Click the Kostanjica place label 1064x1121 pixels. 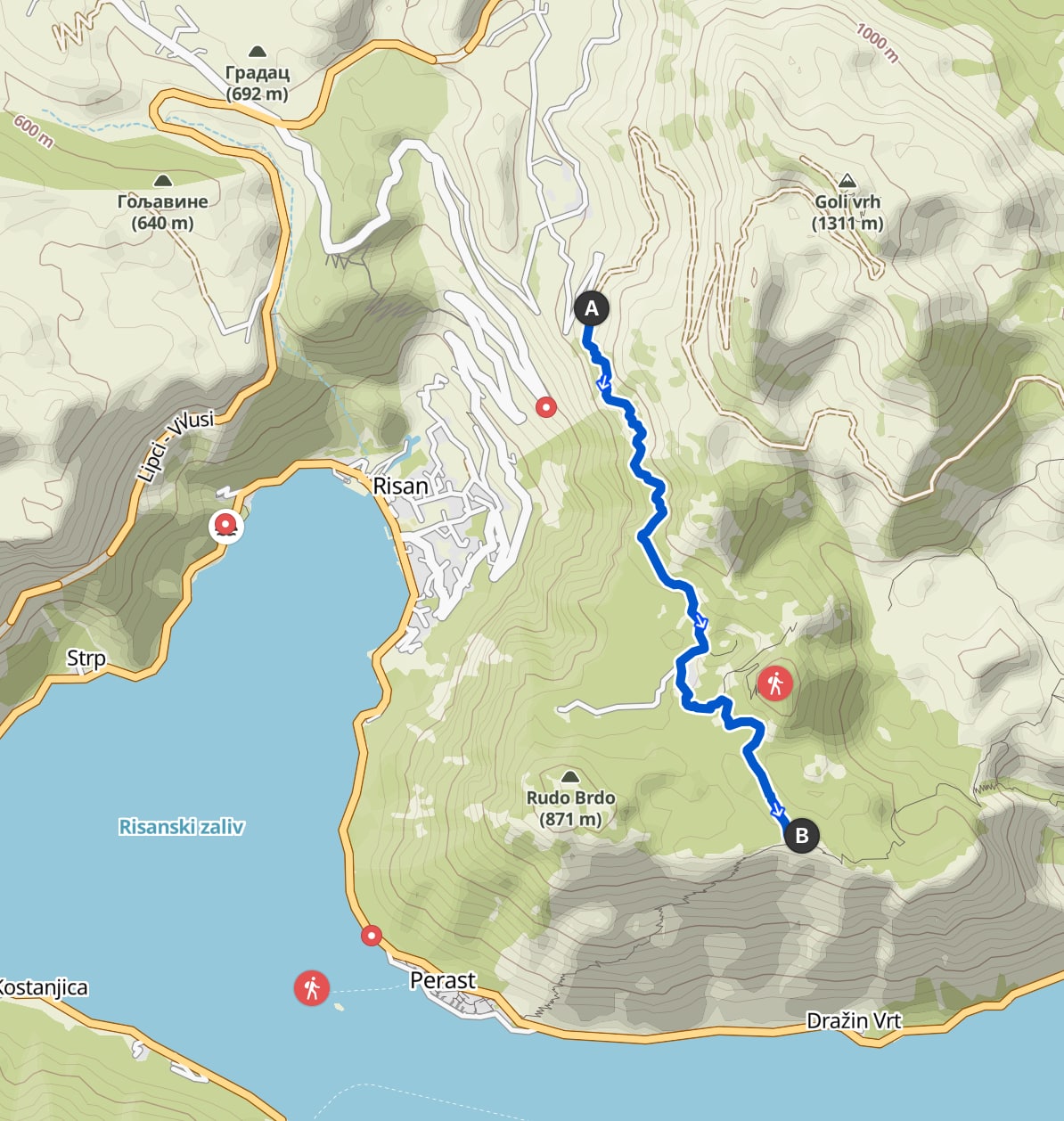pos(44,987)
